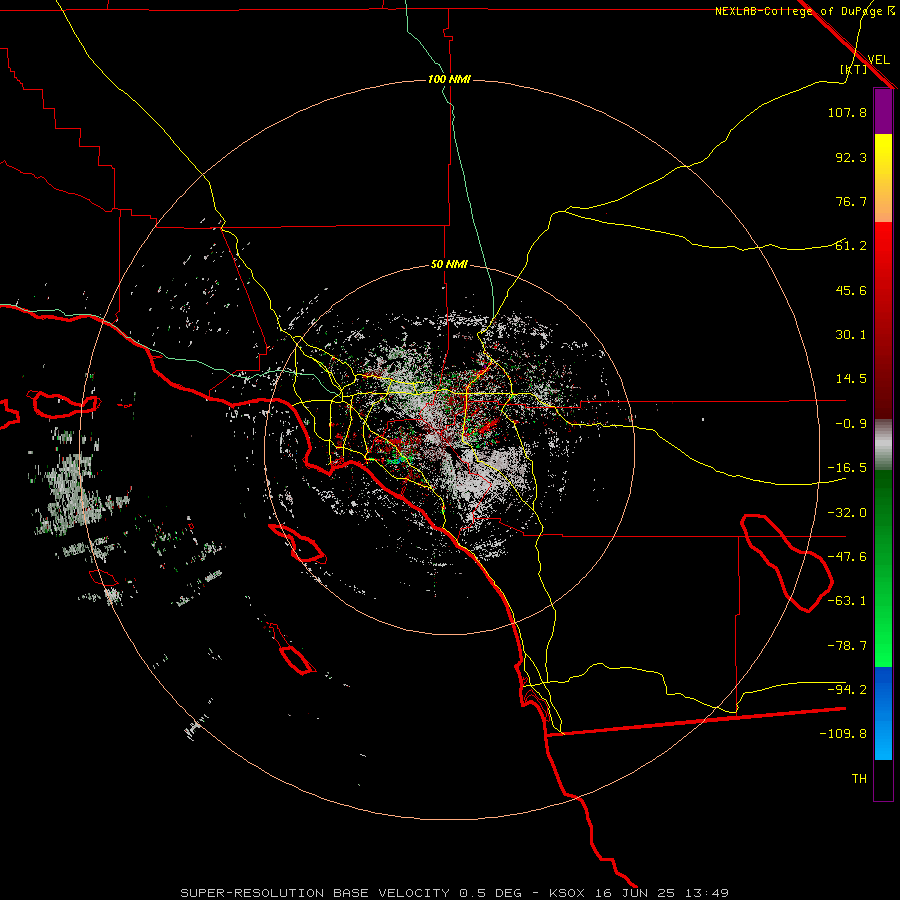
Task: Click the -16.5 scale value
Action: [x=847, y=468]
